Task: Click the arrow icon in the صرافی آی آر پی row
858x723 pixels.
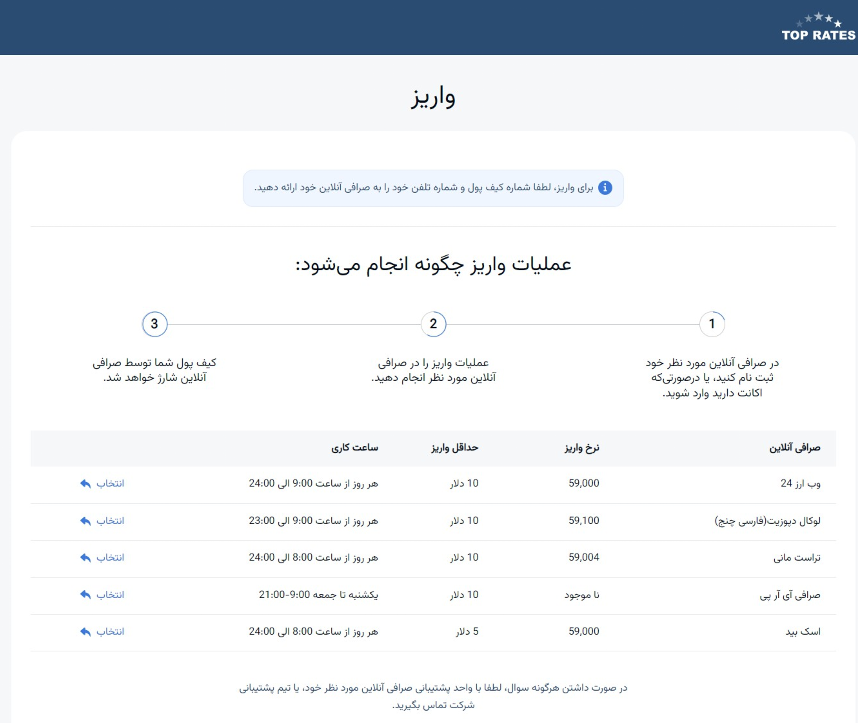Action: coord(85,594)
